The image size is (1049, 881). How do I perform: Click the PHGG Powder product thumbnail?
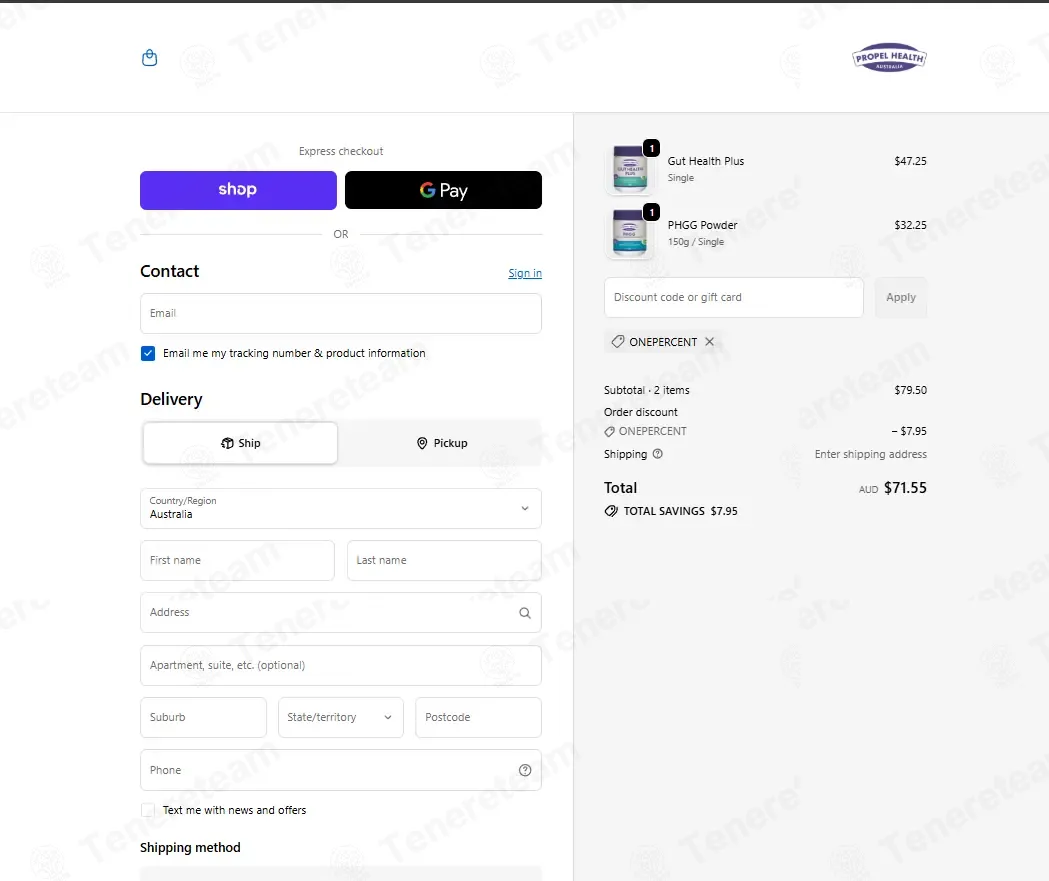[x=630, y=233]
